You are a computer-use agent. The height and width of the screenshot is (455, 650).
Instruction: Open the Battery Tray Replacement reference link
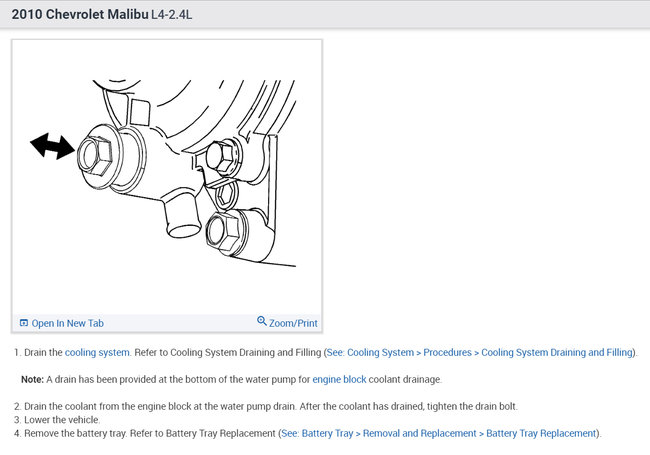pos(439,433)
